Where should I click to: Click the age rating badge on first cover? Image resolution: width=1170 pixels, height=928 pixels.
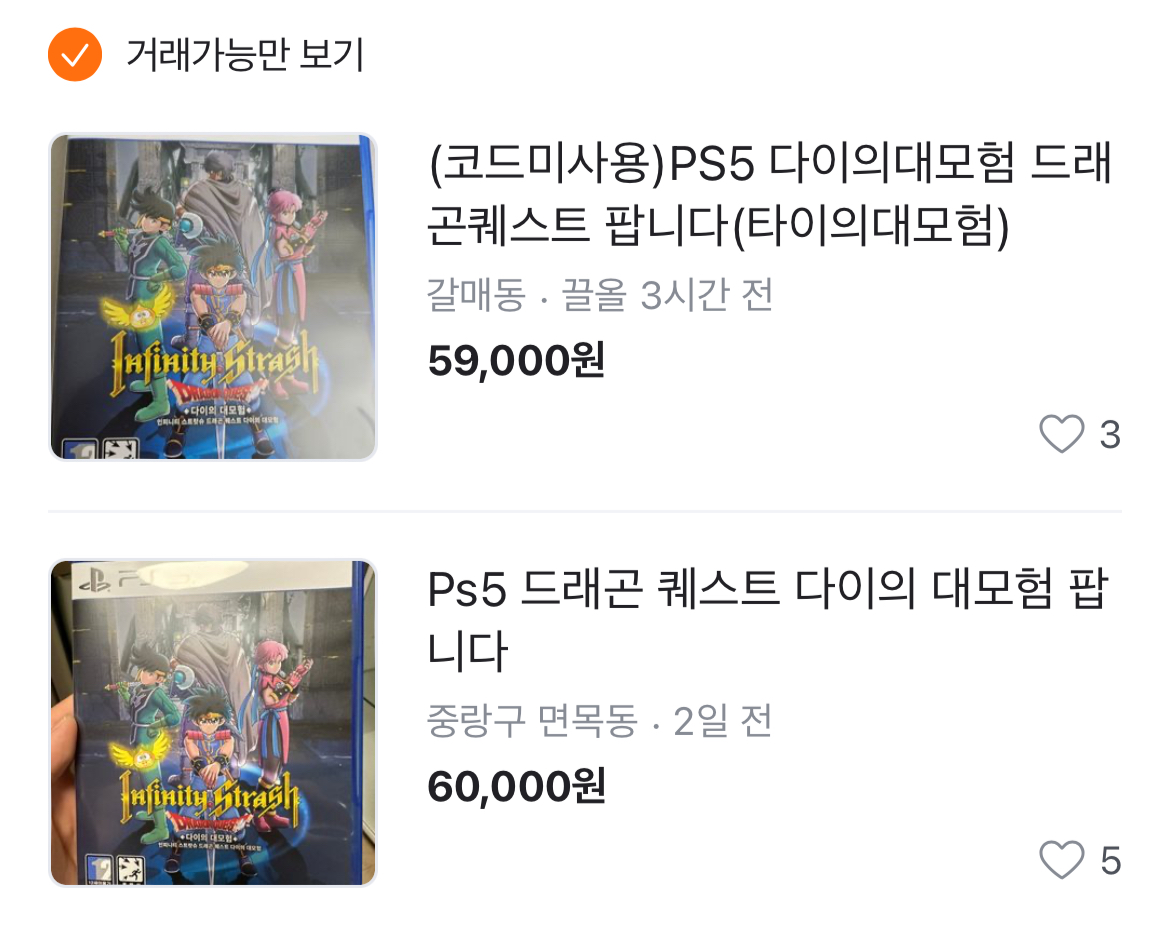pos(80,449)
